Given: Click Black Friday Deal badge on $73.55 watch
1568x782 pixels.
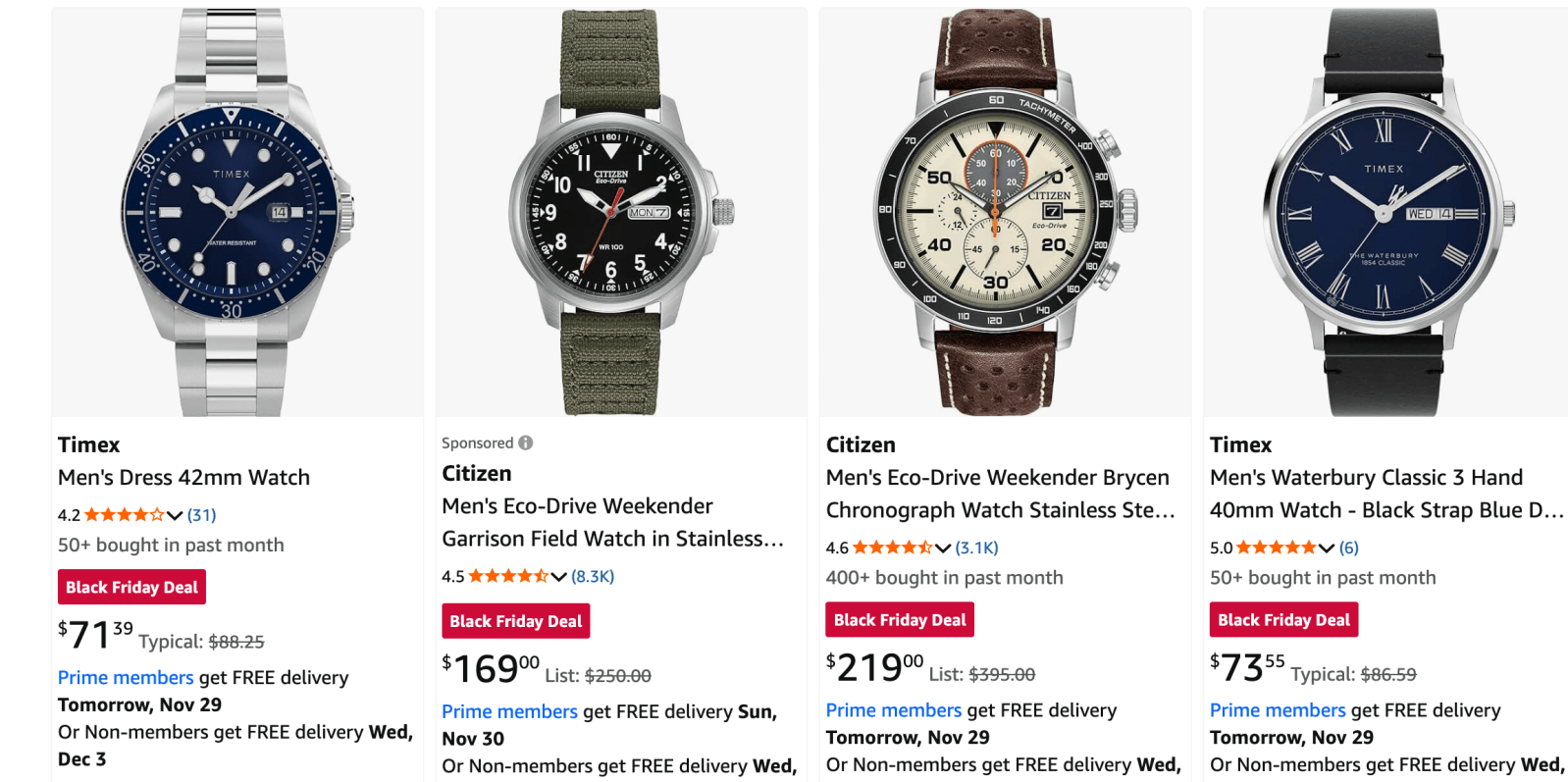Looking at the screenshot, I should pos(1283,620).
